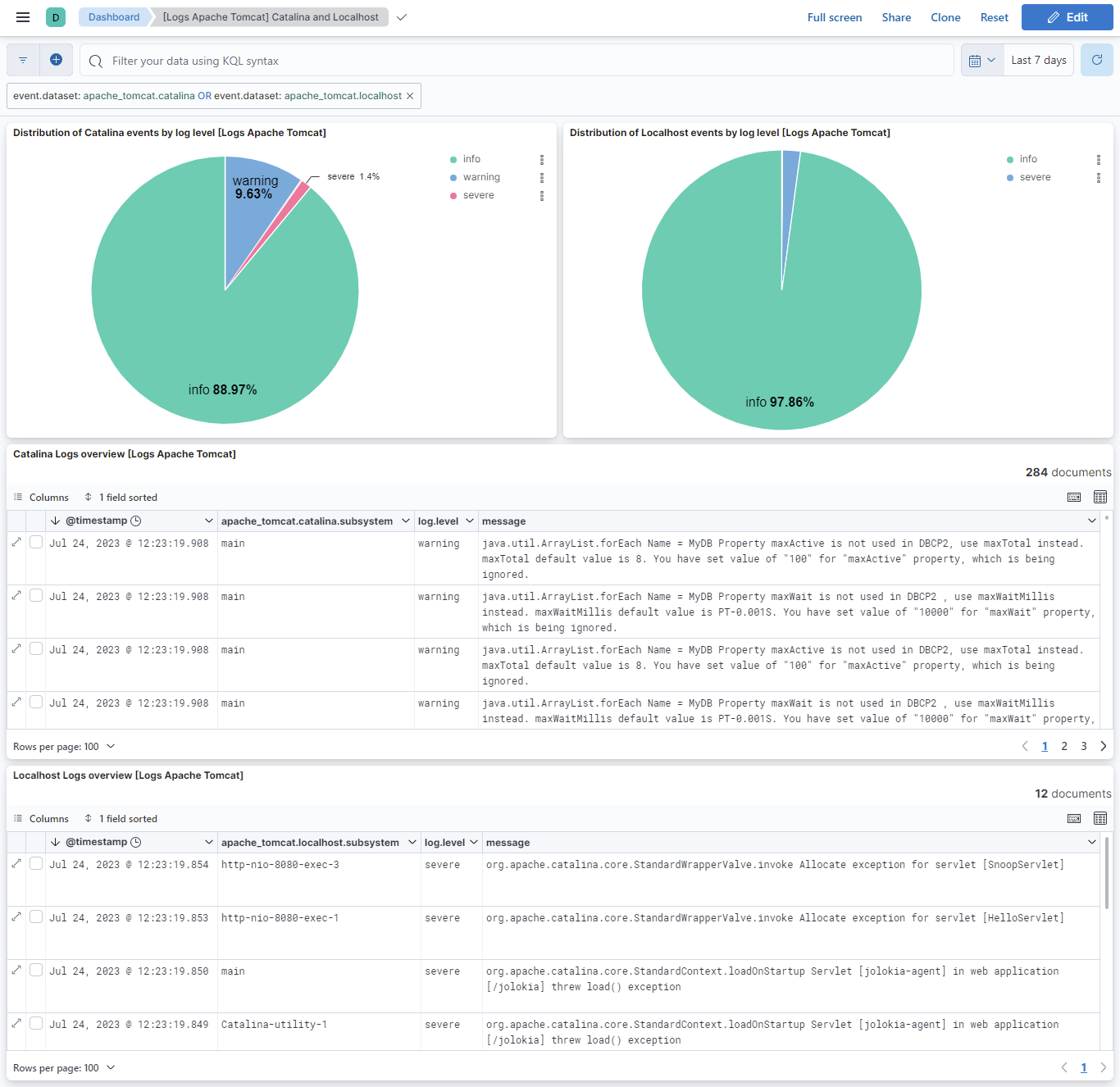1120x1087 pixels.
Task: Click the refresh query button
Action: tap(1096, 60)
